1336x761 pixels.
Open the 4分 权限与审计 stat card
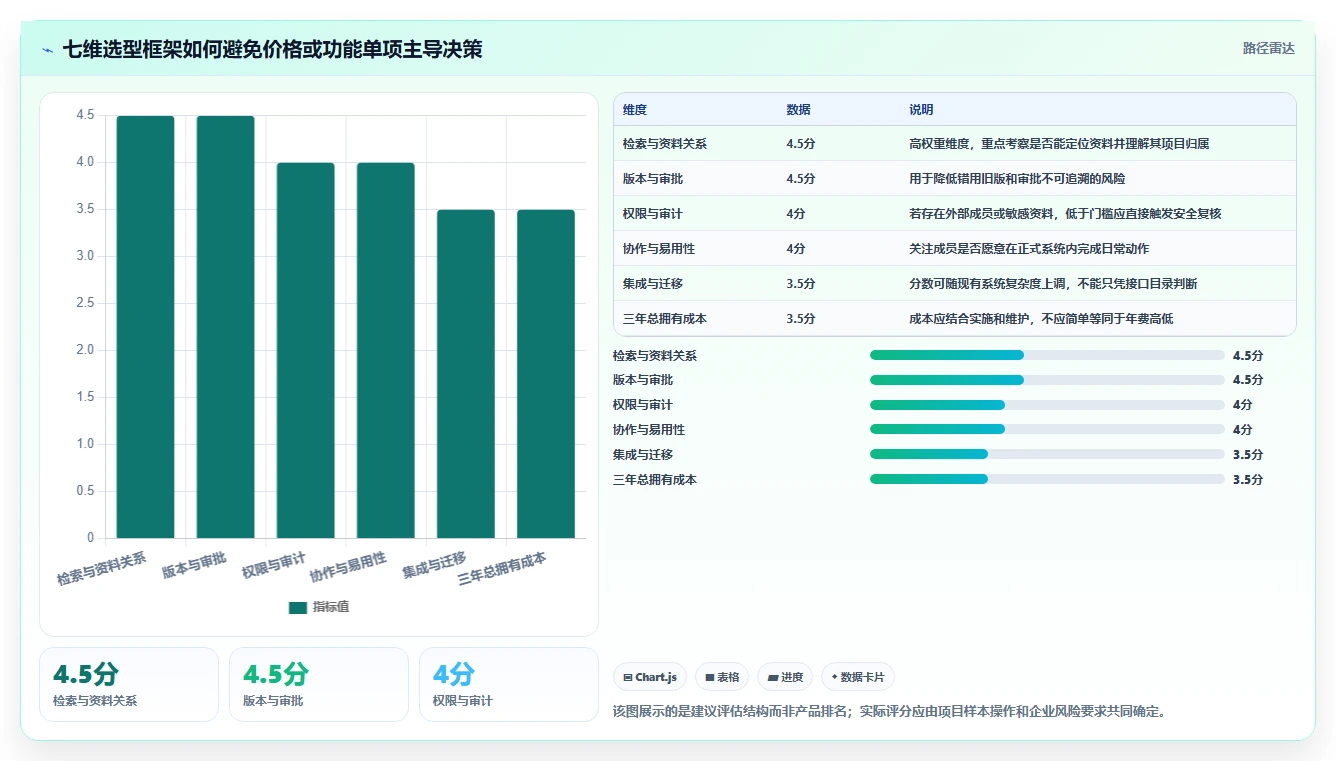tap(509, 684)
